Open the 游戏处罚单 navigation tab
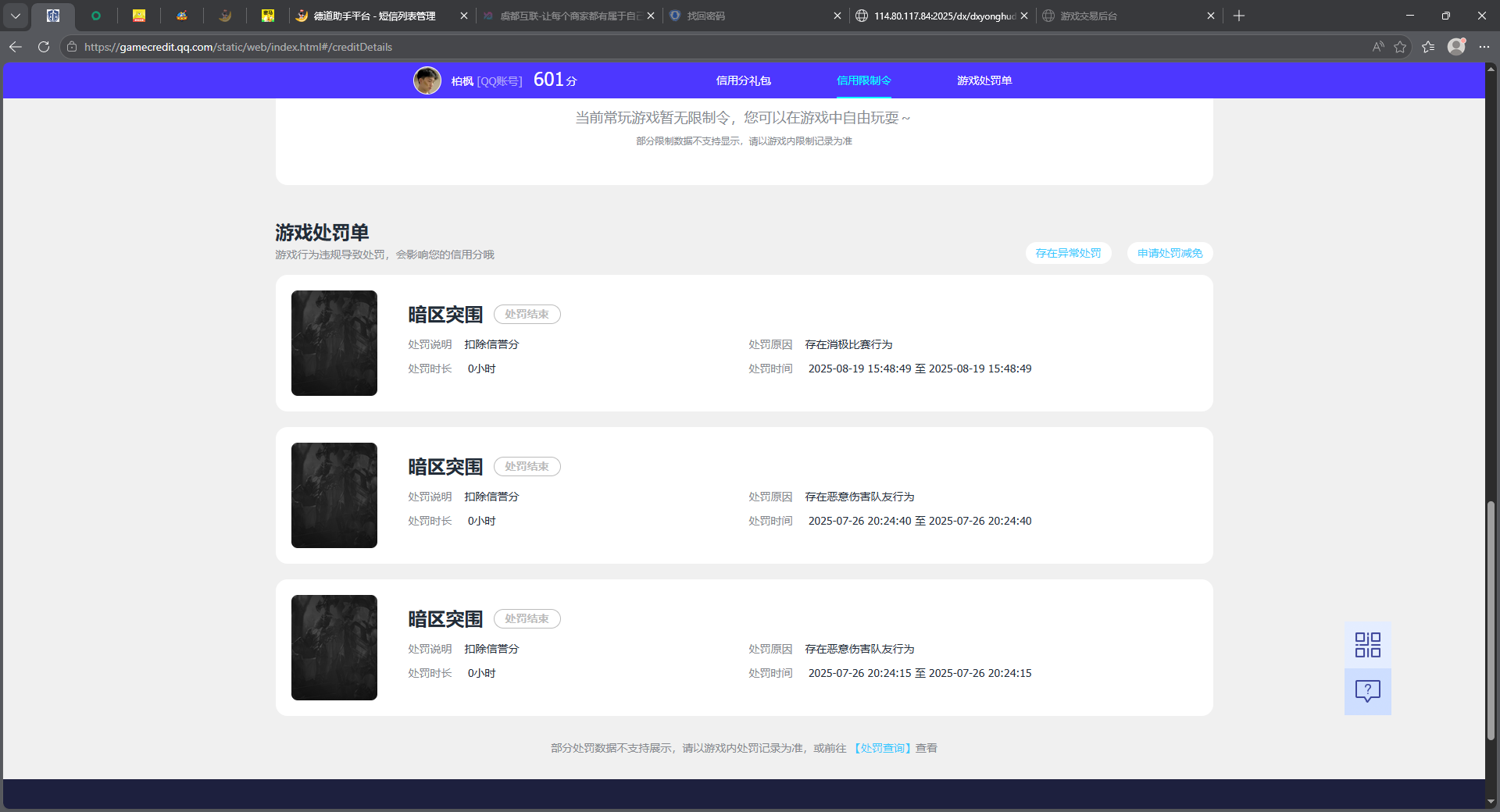 (984, 80)
